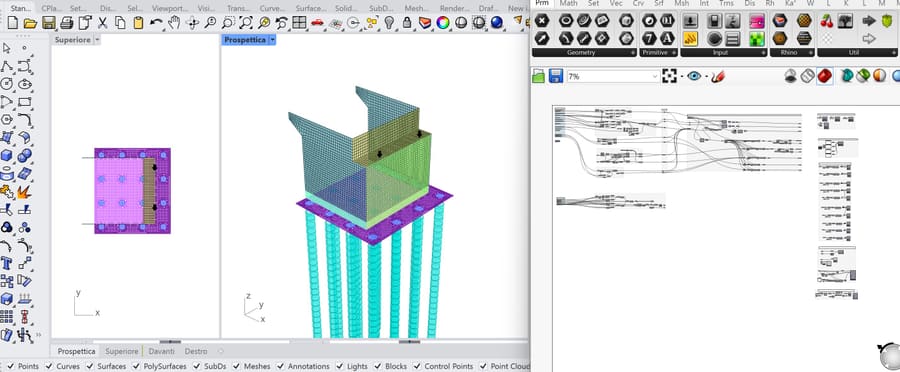Click the pink Gradient component icon
900x372 pixels.
[x=757, y=21]
